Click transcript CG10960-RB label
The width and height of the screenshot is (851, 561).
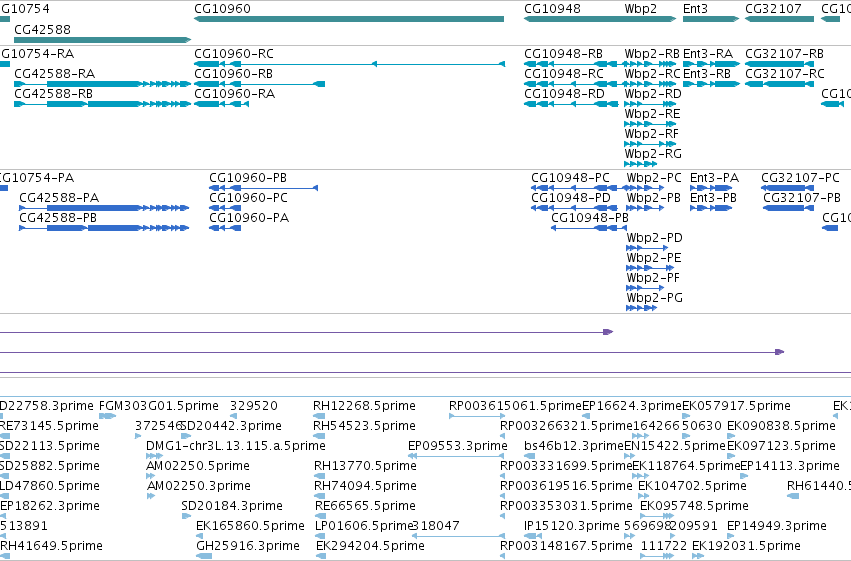pyautogui.click(x=233, y=74)
